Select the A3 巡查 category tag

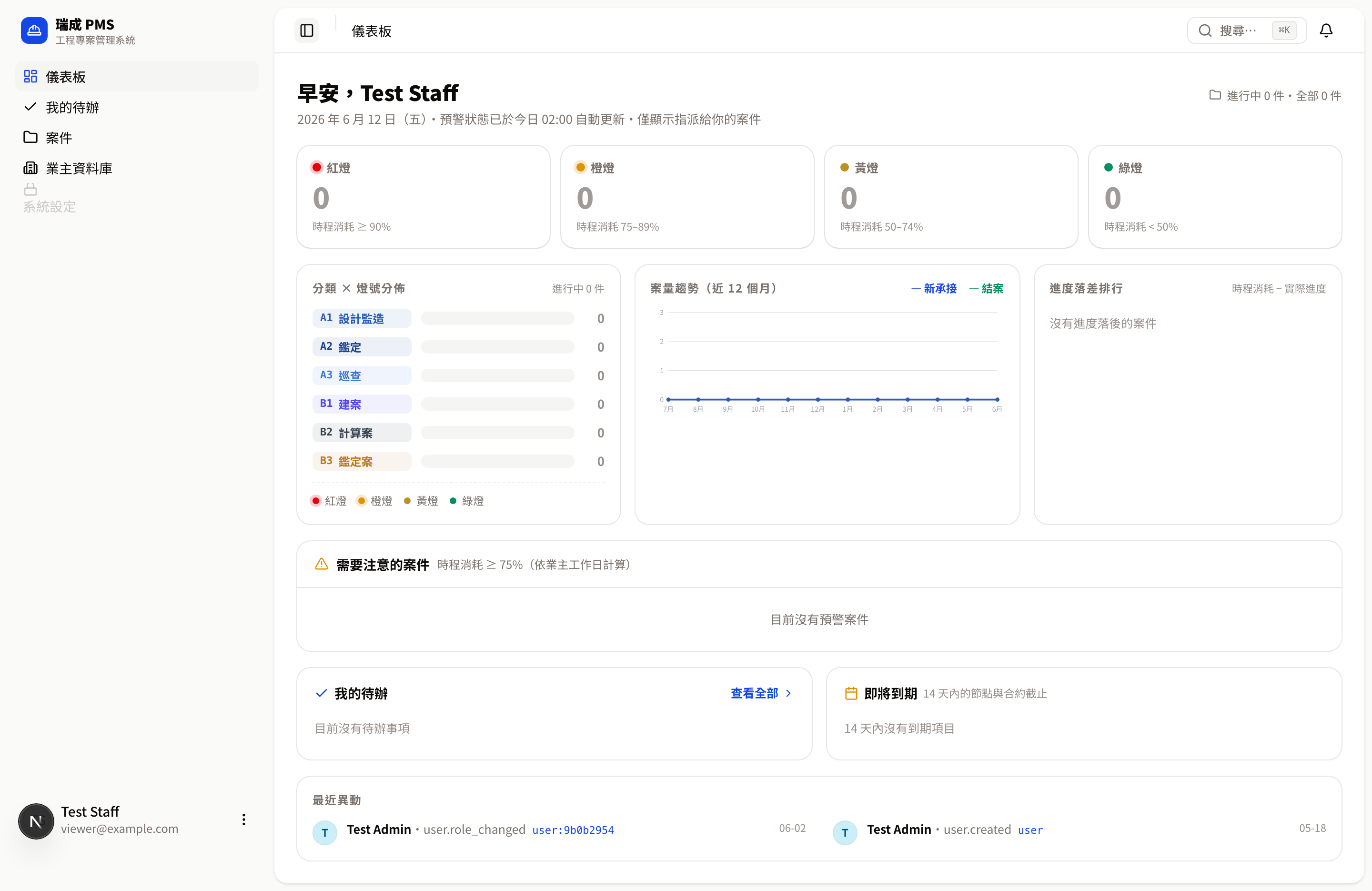coord(362,375)
